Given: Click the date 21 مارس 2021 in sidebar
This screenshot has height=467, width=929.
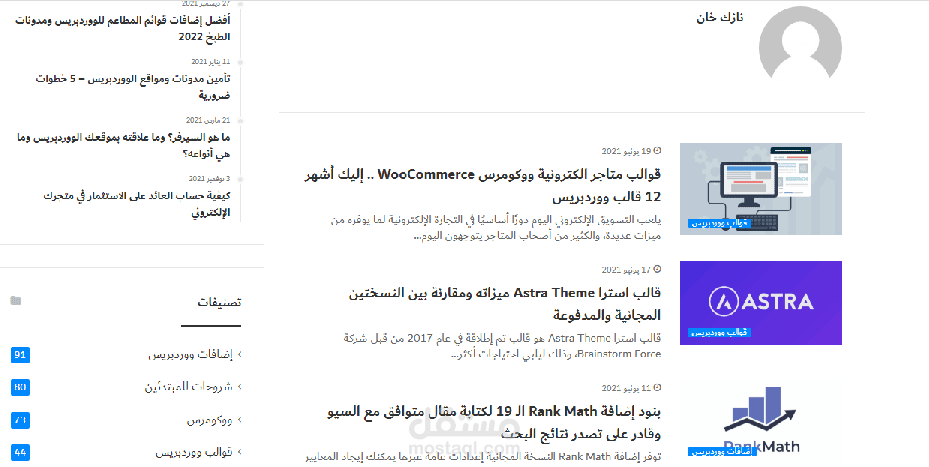Looking at the screenshot, I should point(208,120).
